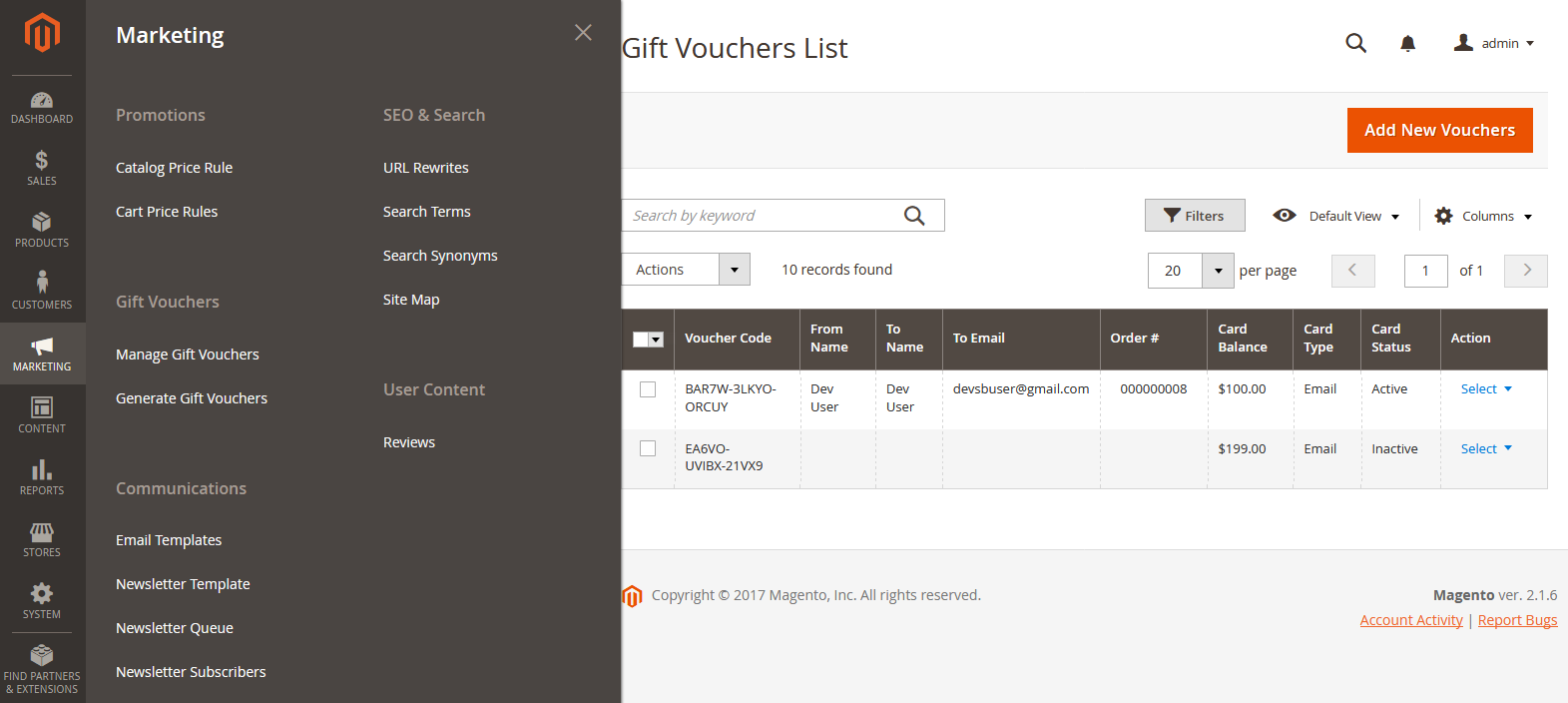Screen dimensions: 1568x703
Task: Click the notifications bell icon
Action: 1407,43
